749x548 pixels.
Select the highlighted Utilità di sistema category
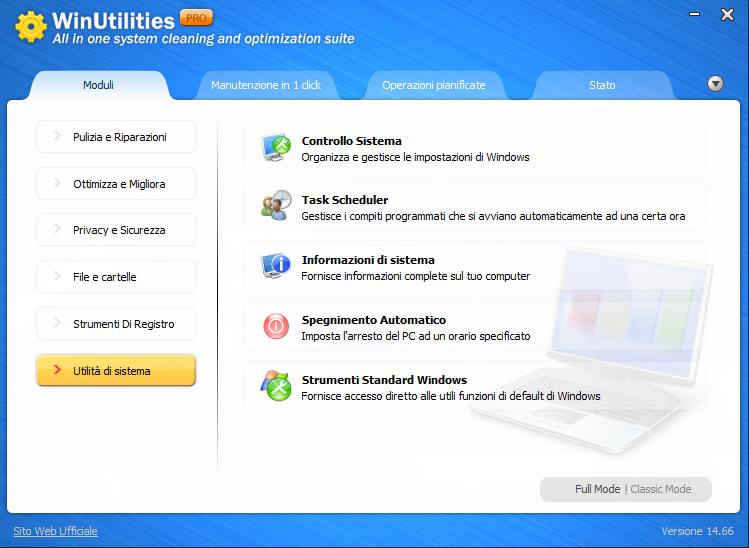[116, 370]
